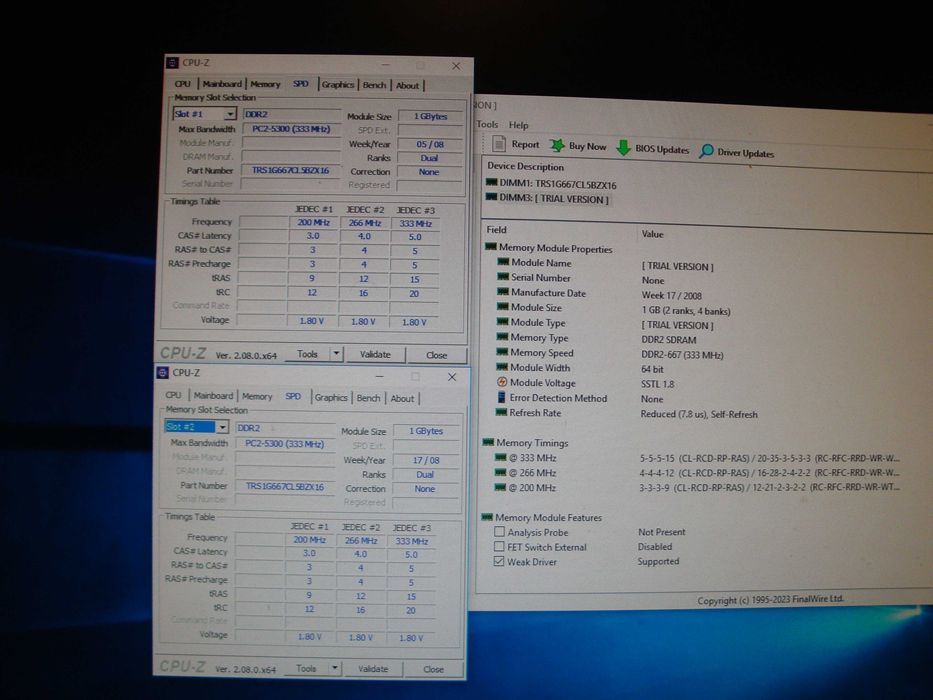
Task: Select the Memory Type row
Action: [596, 339]
